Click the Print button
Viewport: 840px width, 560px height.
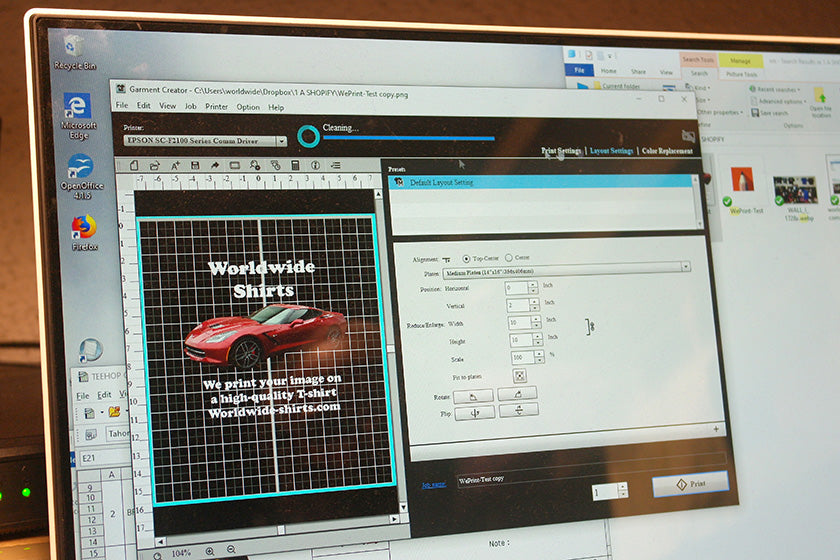689,484
